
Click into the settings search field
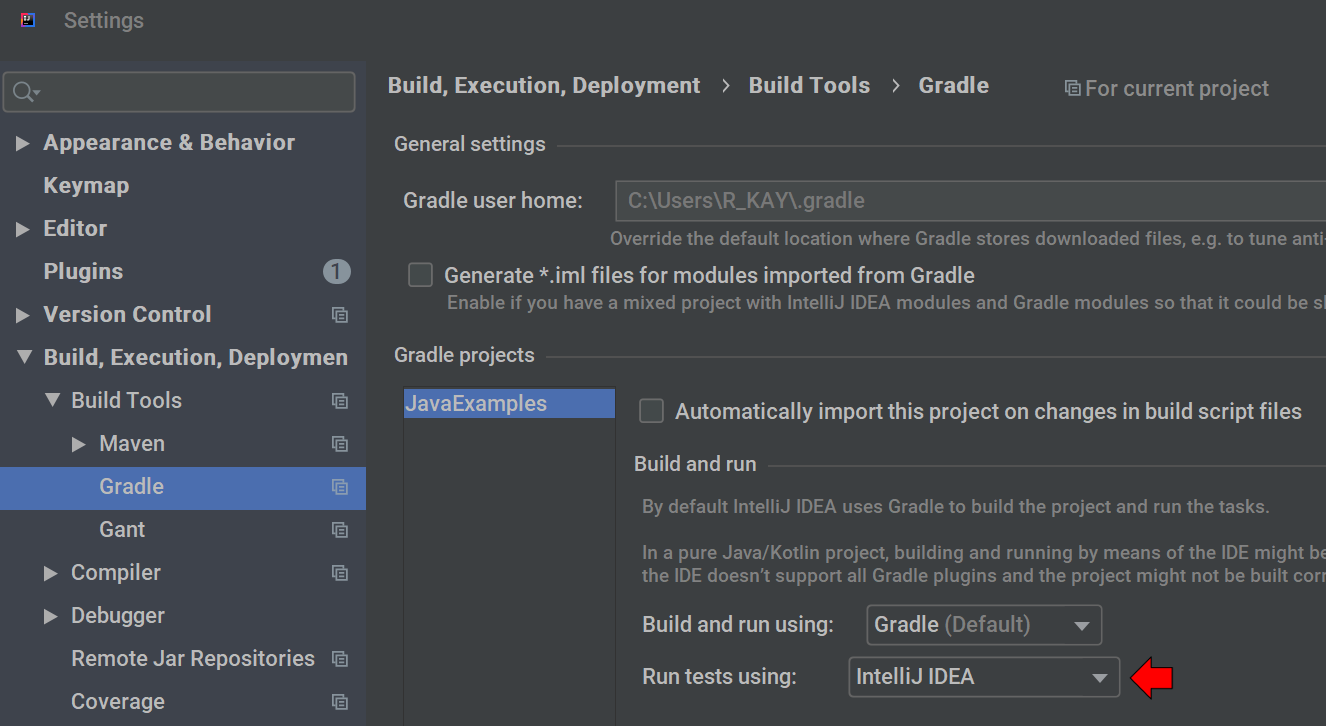click(x=180, y=92)
